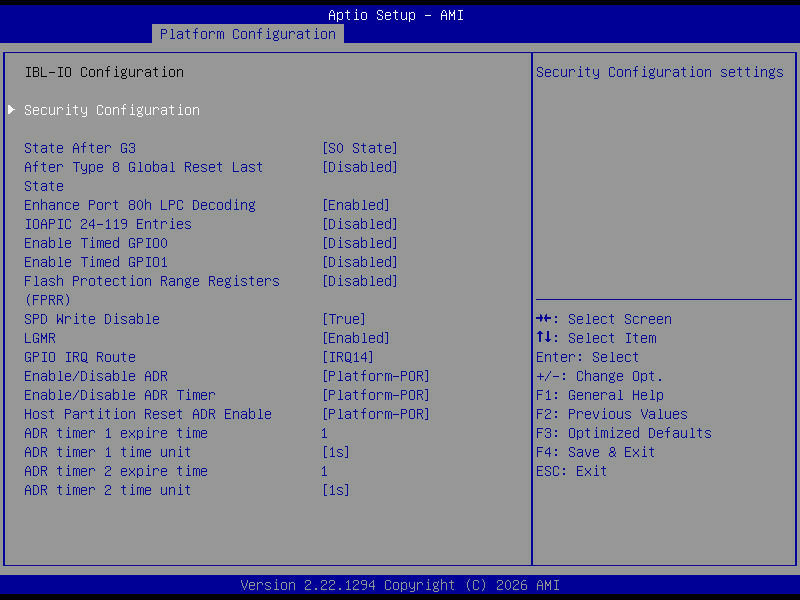800x600 pixels.
Task: Select ADR timer 2 expire time
Action: click(116, 470)
